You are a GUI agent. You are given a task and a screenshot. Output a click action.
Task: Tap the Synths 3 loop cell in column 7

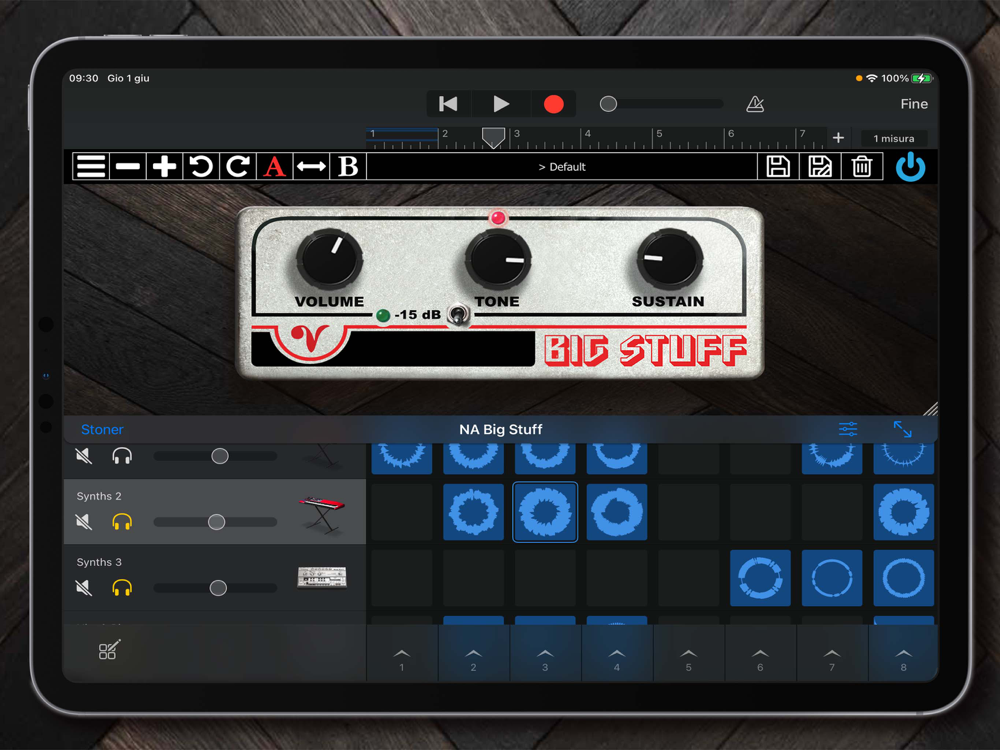point(832,578)
